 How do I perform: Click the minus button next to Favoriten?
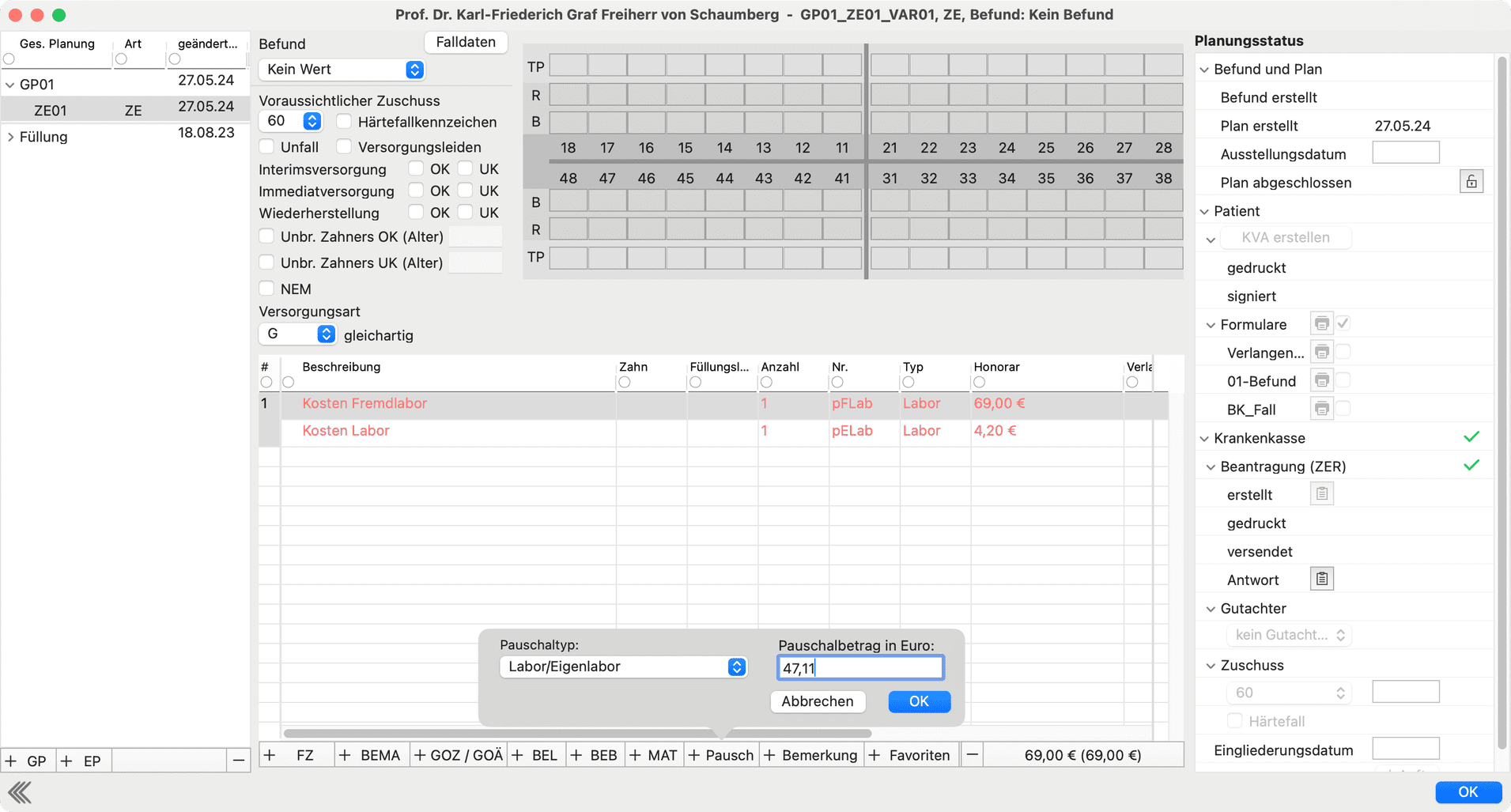[x=972, y=755]
